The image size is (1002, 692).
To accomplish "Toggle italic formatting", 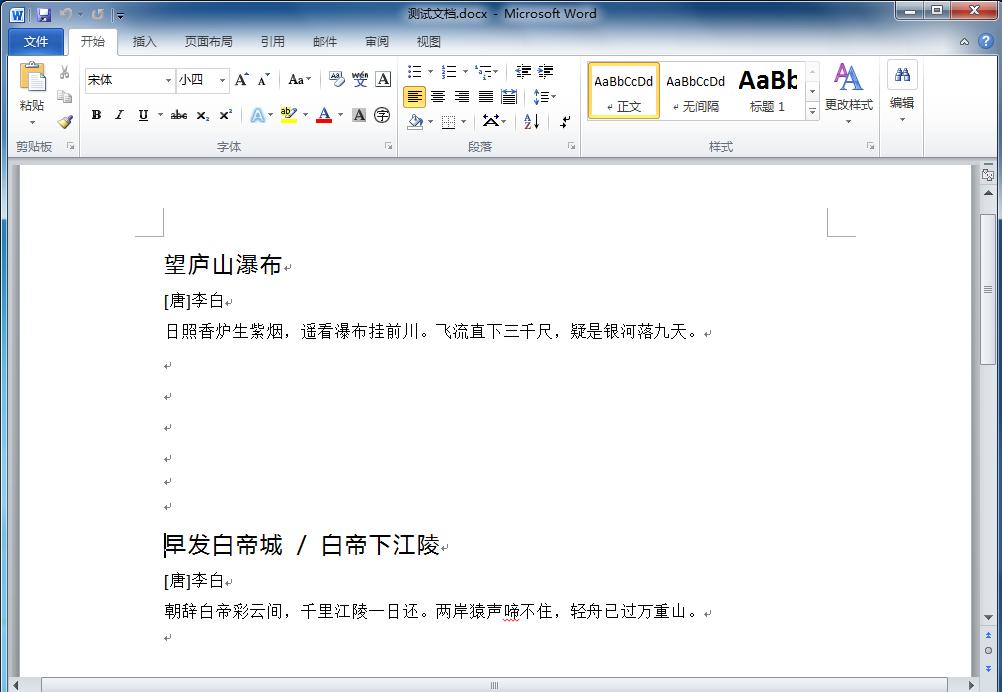I will [118, 115].
